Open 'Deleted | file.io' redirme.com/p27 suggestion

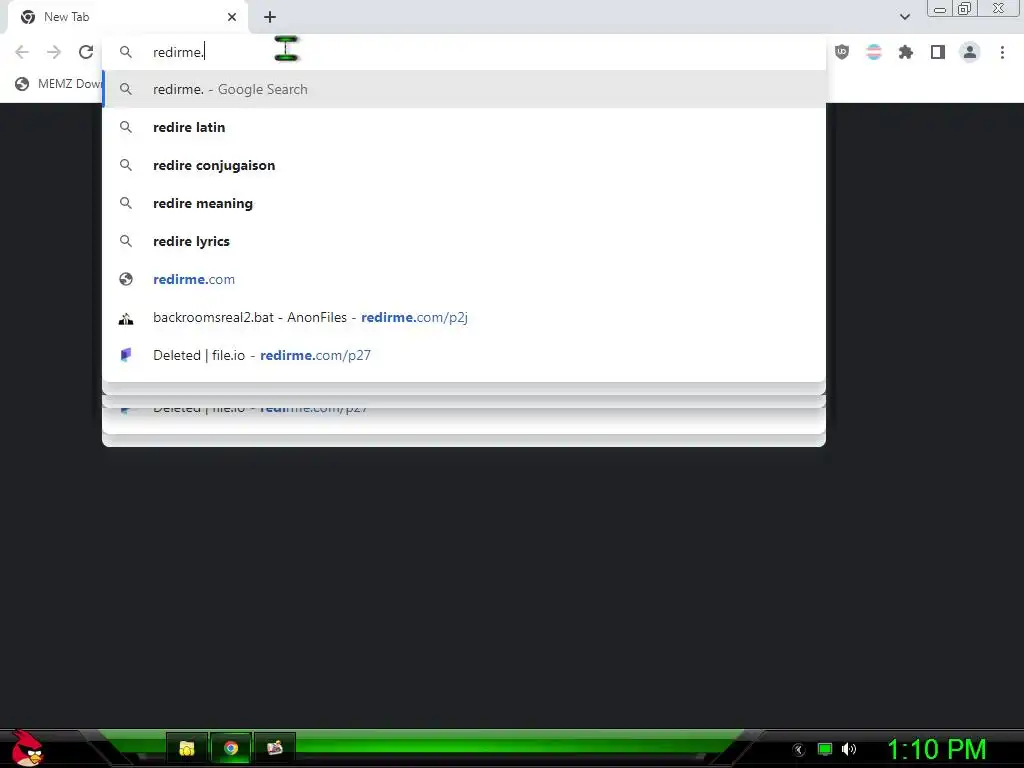[x=464, y=355]
